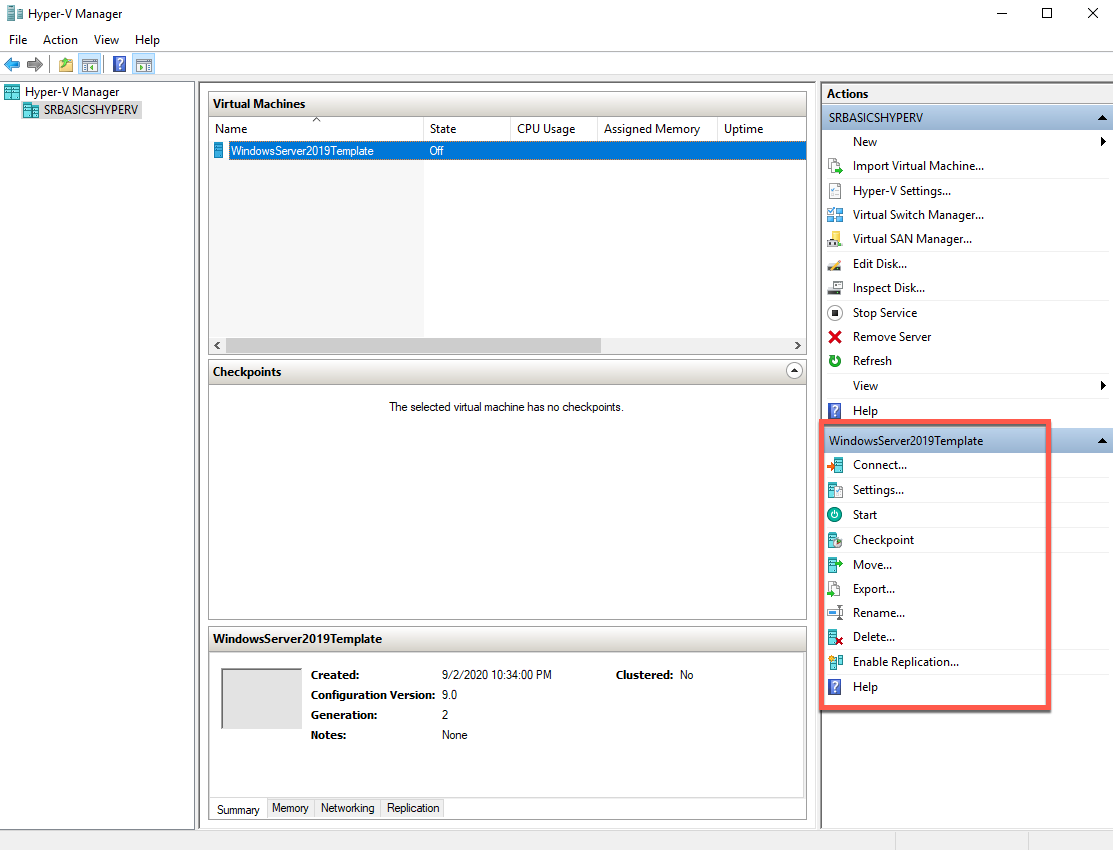1113x850 pixels.
Task: Open the File menu
Action: pyautogui.click(x=18, y=40)
